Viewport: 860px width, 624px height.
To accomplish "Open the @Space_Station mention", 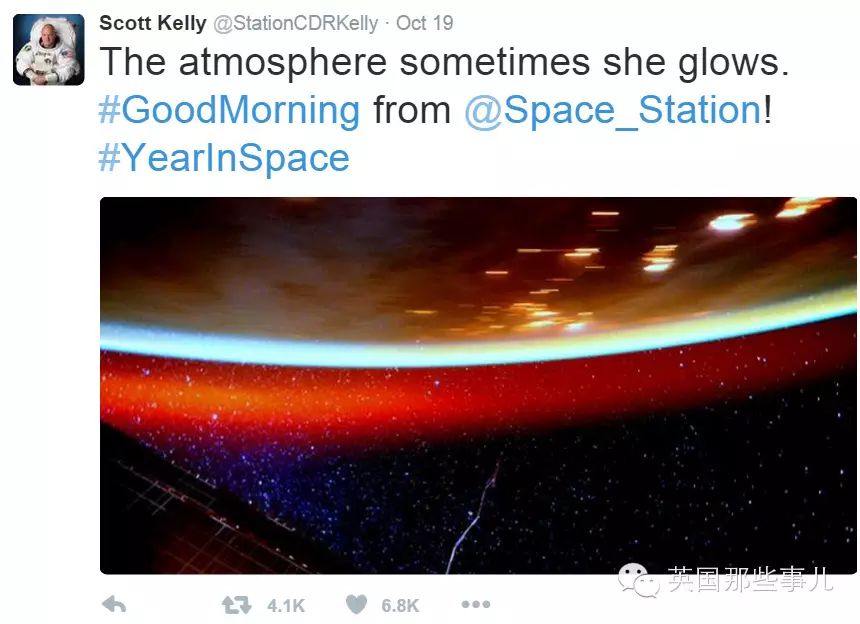I will (613, 111).
